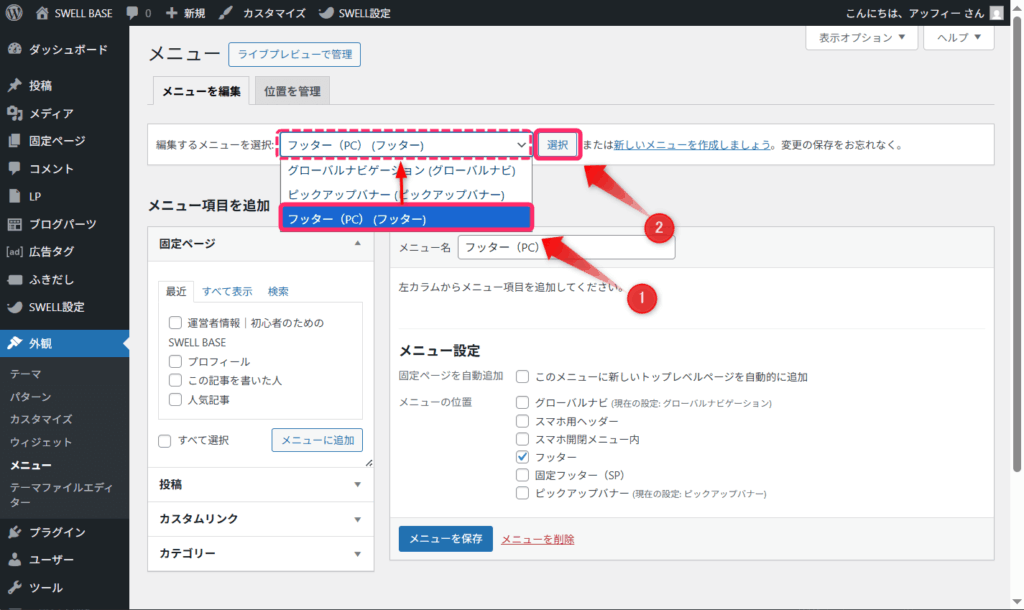Open テーマファイルエディター submenu item

pyautogui.click(x=61, y=494)
